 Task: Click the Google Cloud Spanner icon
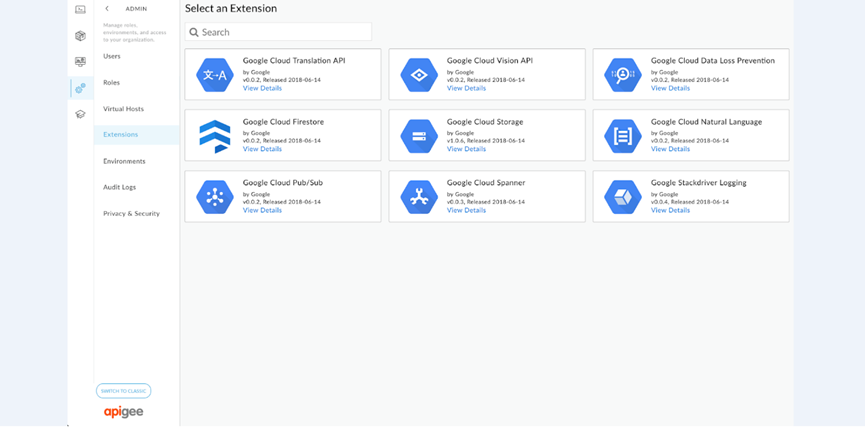(419, 197)
